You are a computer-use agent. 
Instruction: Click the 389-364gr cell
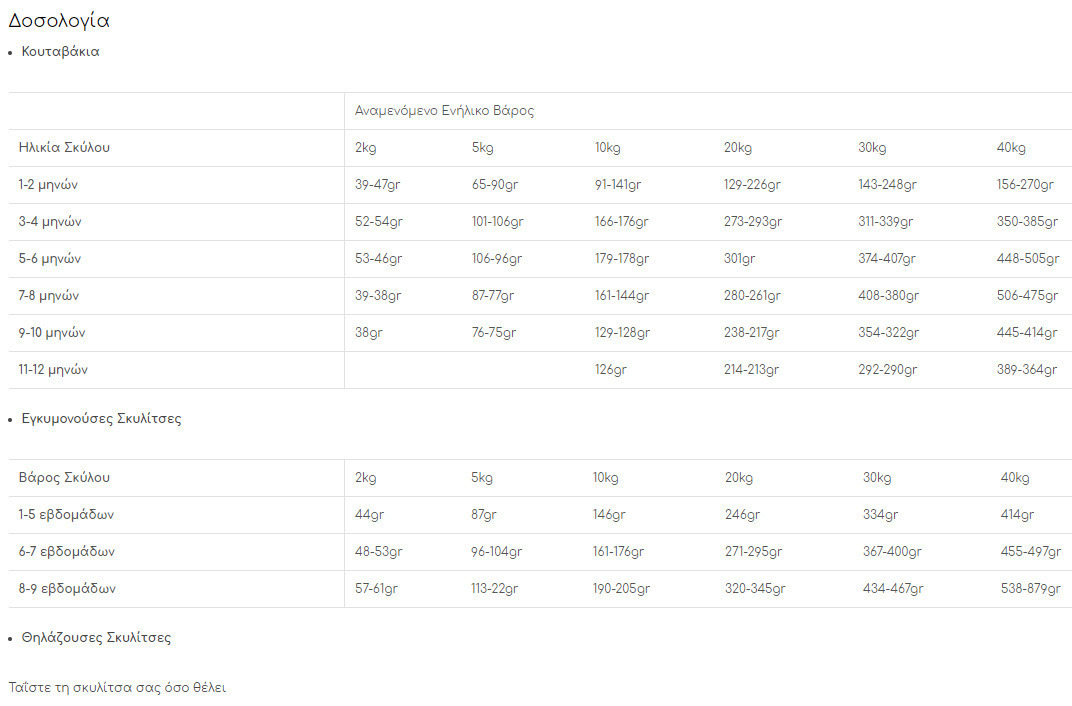(x=1026, y=370)
